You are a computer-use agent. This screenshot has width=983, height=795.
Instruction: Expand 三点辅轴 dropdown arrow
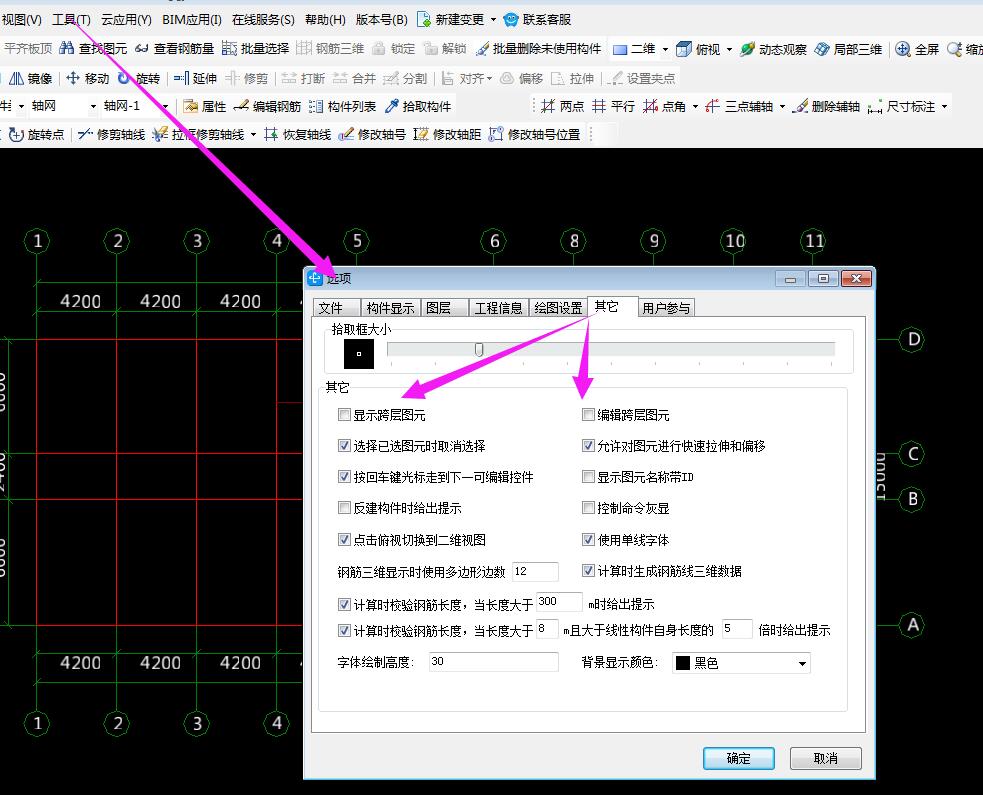[782, 107]
